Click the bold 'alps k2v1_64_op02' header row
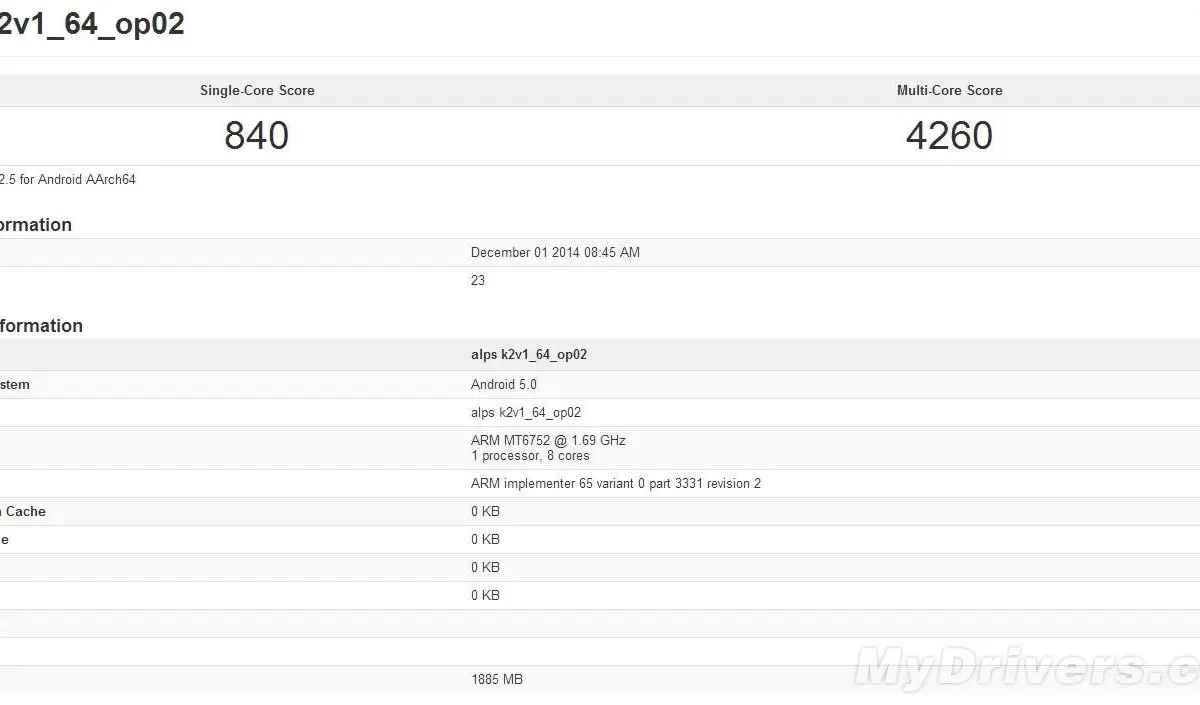1200x705 pixels. coord(600,355)
